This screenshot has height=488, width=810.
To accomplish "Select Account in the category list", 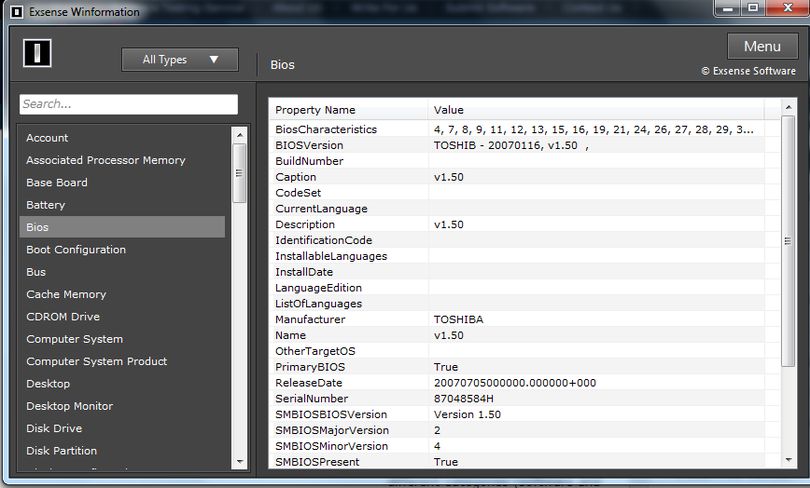I will pos(122,138).
